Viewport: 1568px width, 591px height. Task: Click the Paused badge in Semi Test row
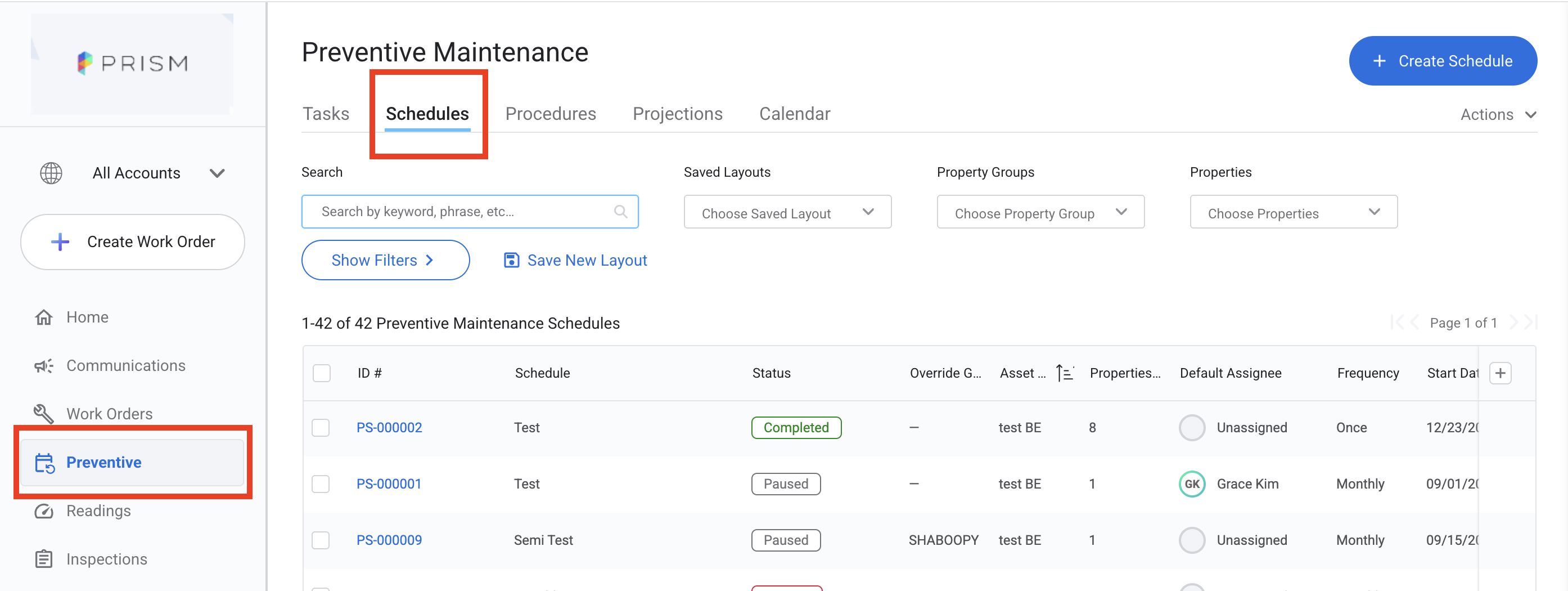786,540
